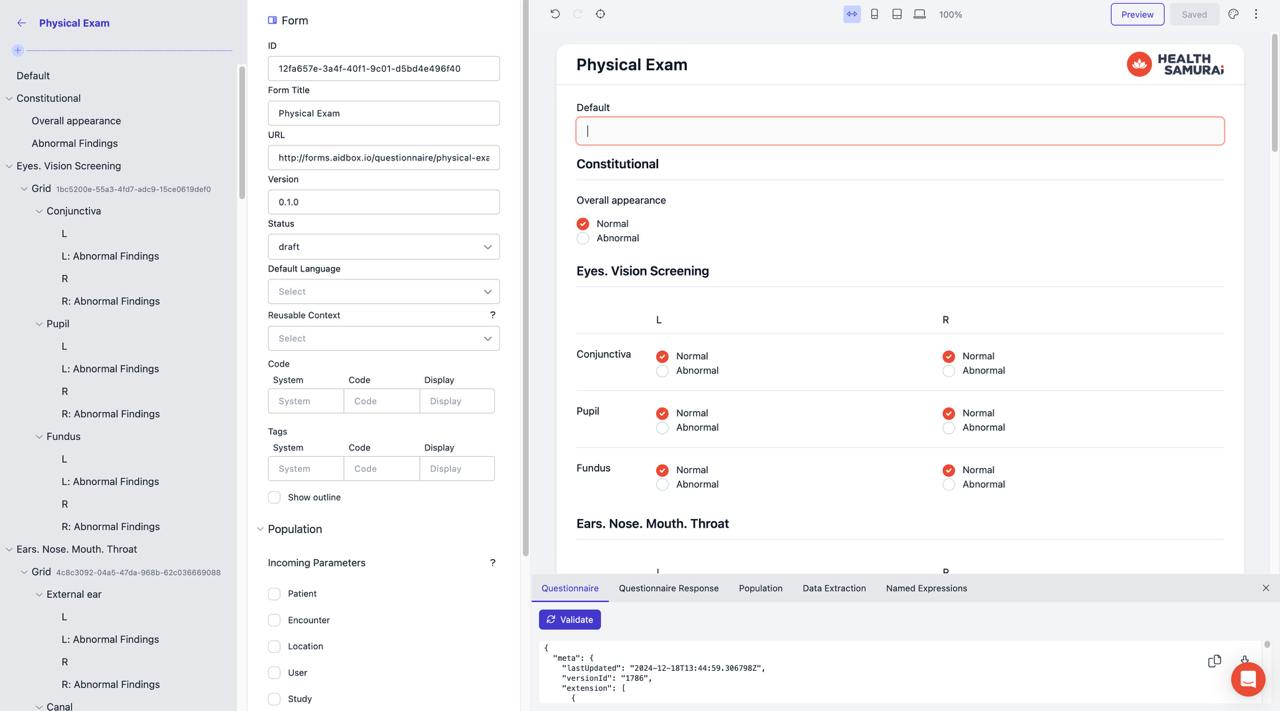Open the Status dropdown showing draft
The height and width of the screenshot is (711, 1280).
(x=383, y=246)
